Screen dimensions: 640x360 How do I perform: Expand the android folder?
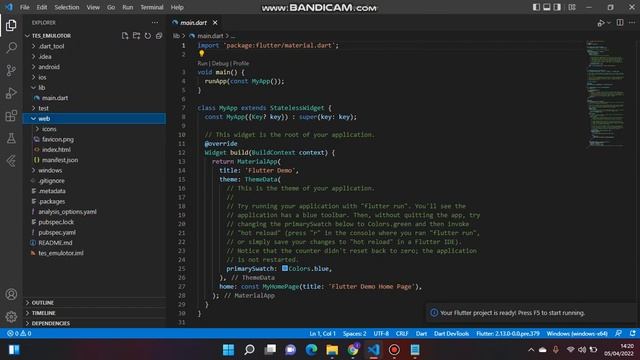(x=95, y=67)
